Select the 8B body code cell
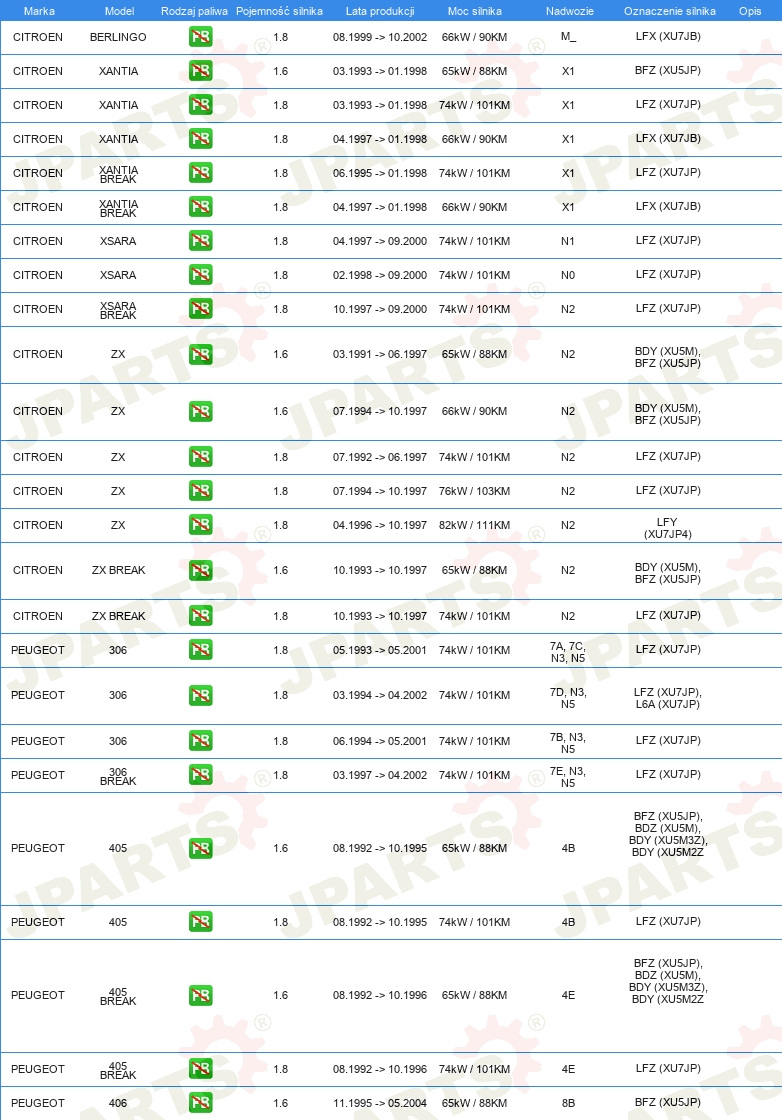The width and height of the screenshot is (782, 1120). (x=568, y=1104)
